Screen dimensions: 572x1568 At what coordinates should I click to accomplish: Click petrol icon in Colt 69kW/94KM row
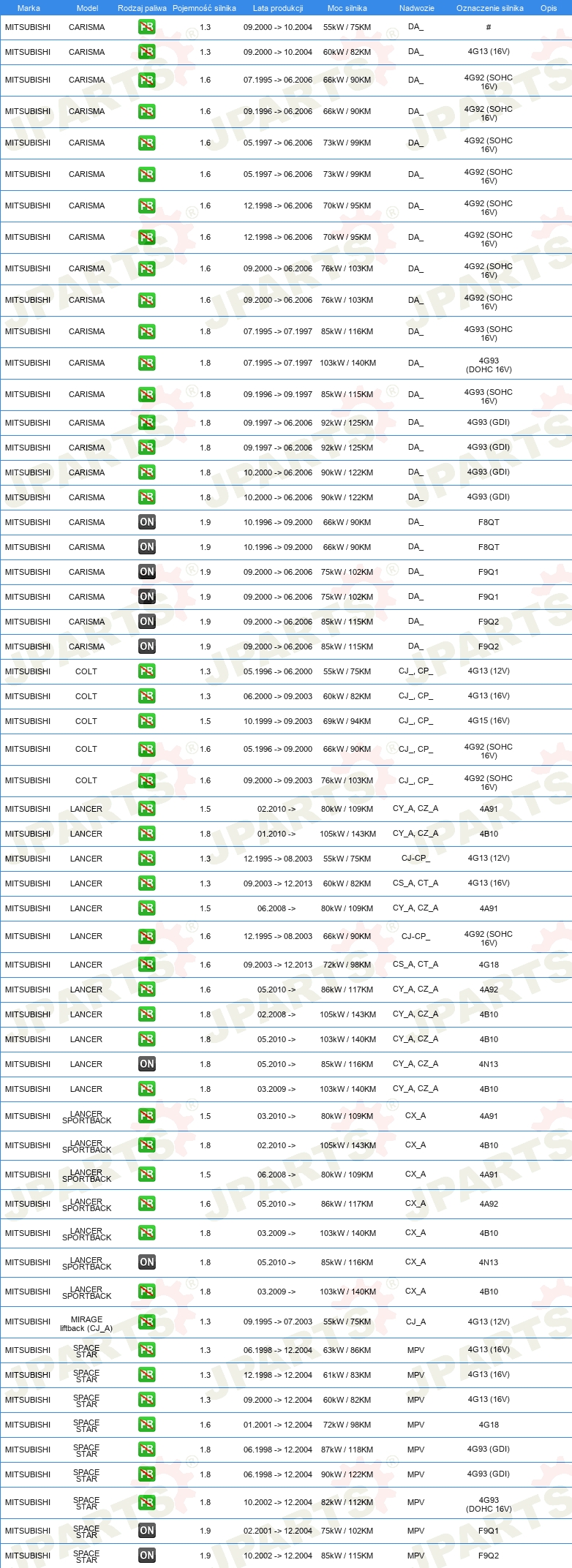[147, 721]
